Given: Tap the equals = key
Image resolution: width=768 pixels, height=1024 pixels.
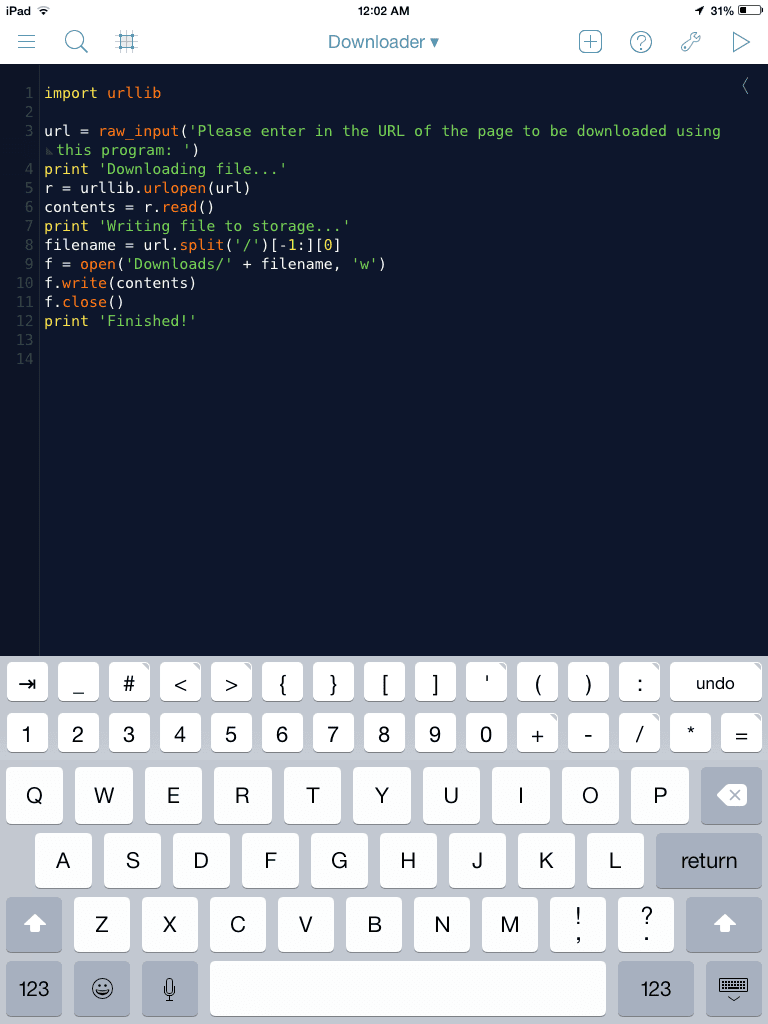Looking at the screenshot, I should point(741,733).
